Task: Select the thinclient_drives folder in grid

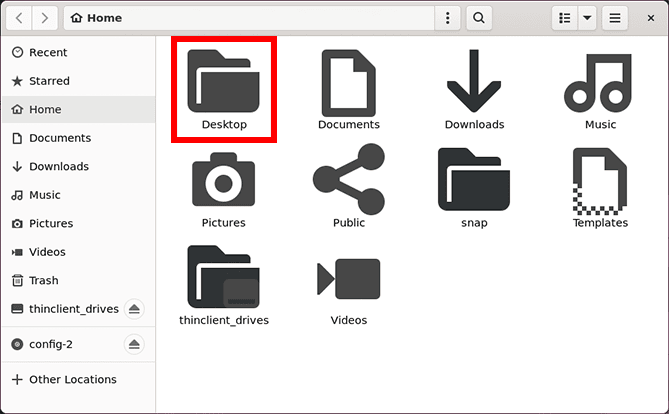Action: pyautogui.click(x=224, y=277)
